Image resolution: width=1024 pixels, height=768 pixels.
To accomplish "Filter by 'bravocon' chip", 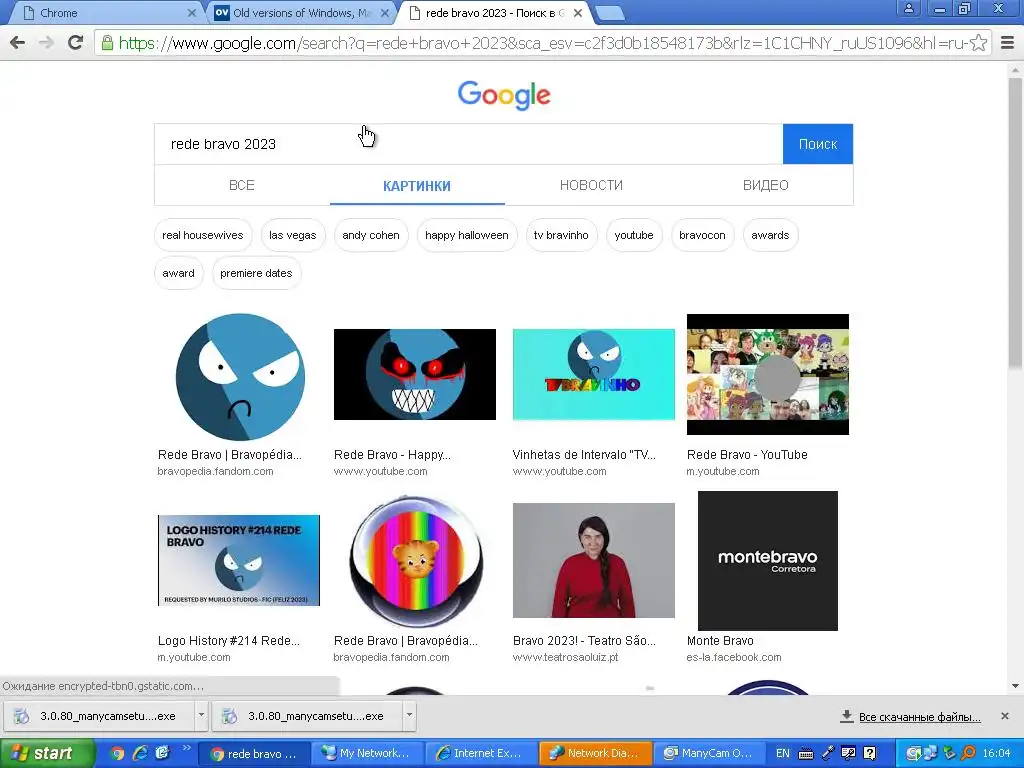I will [x=702, y=235].
